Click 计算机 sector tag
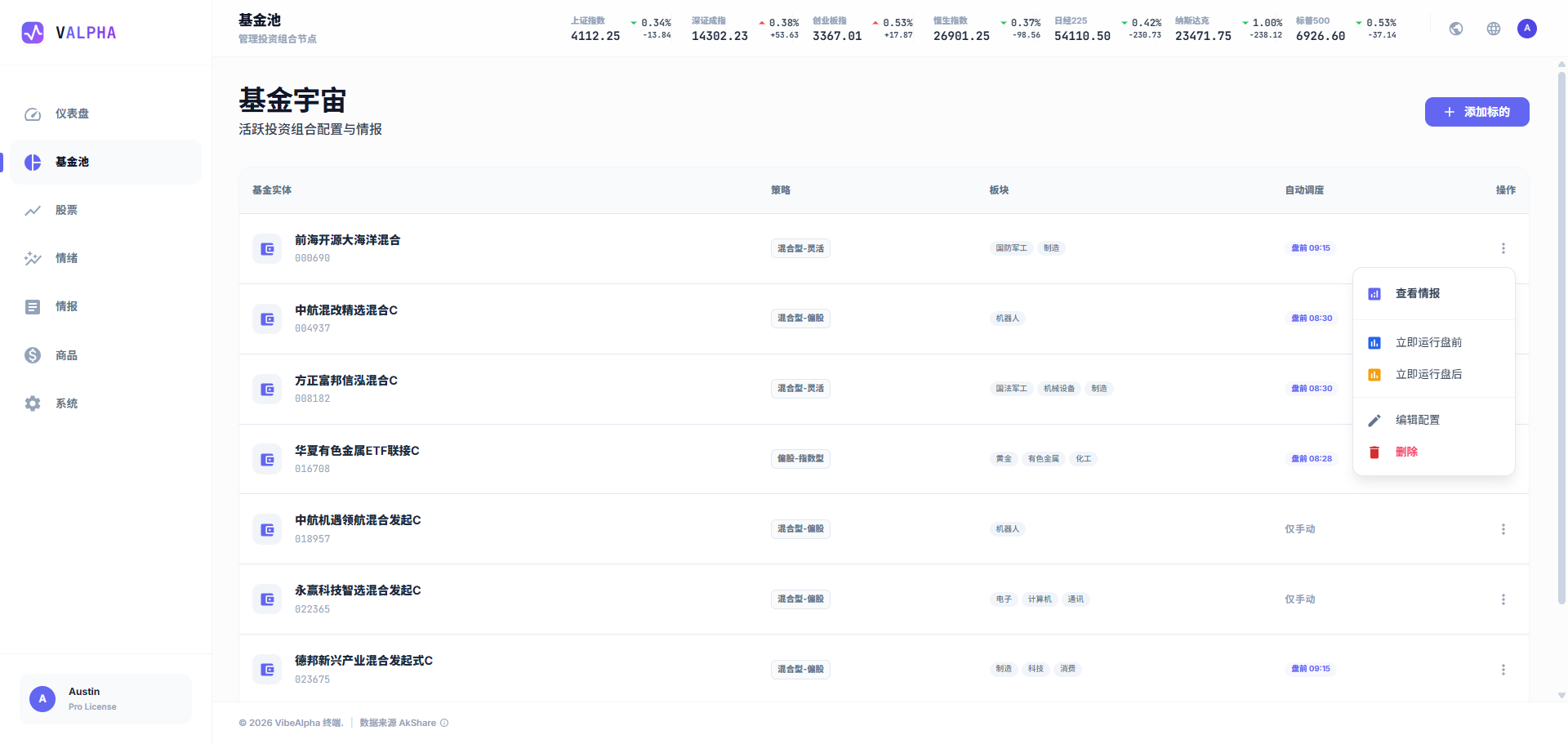Viewport: 1568px width, 744px height. (1040, 599)
